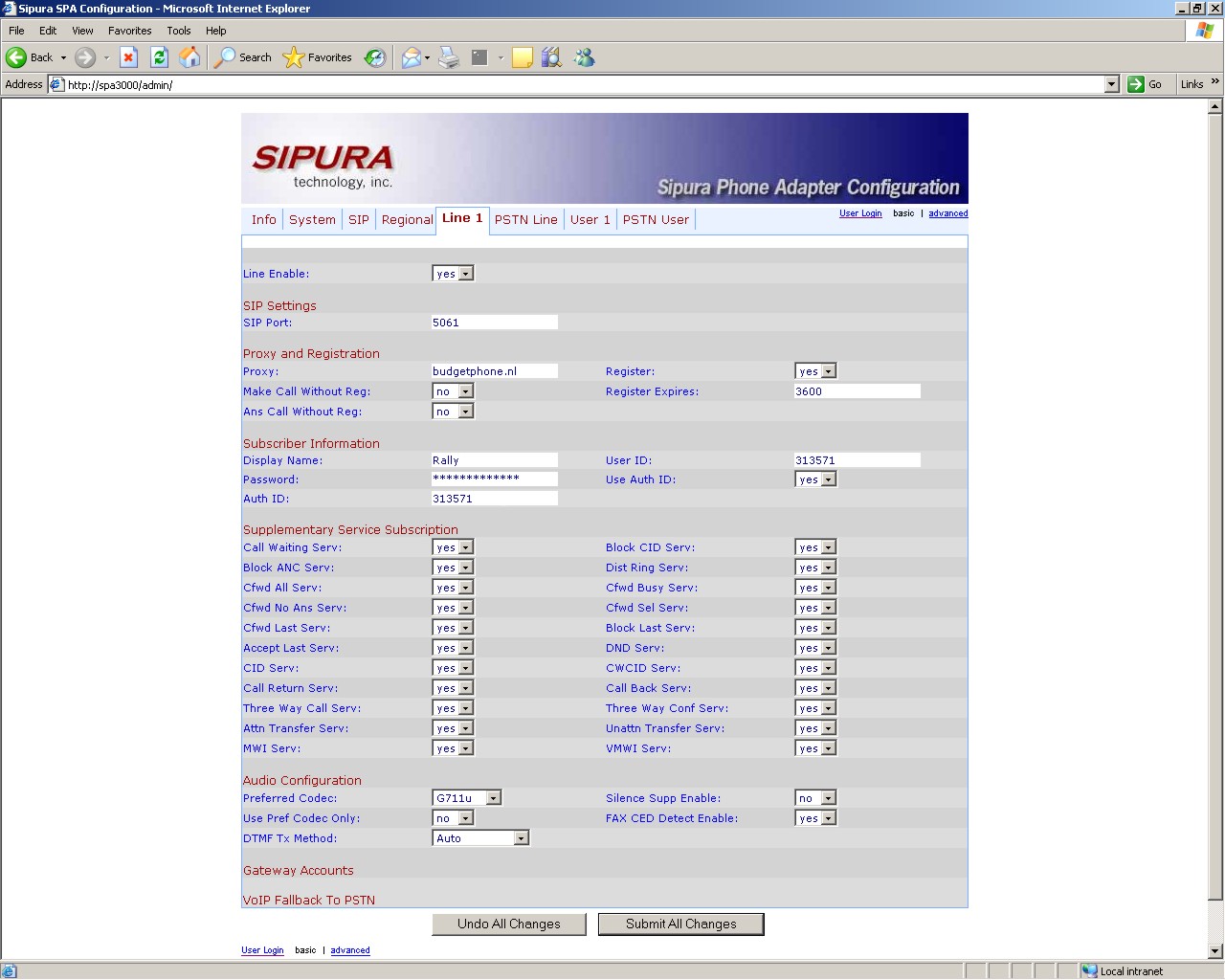Open Call Waiting Serv dropdown
This screenshot has height=980, width=1225.
pos(453,547)
